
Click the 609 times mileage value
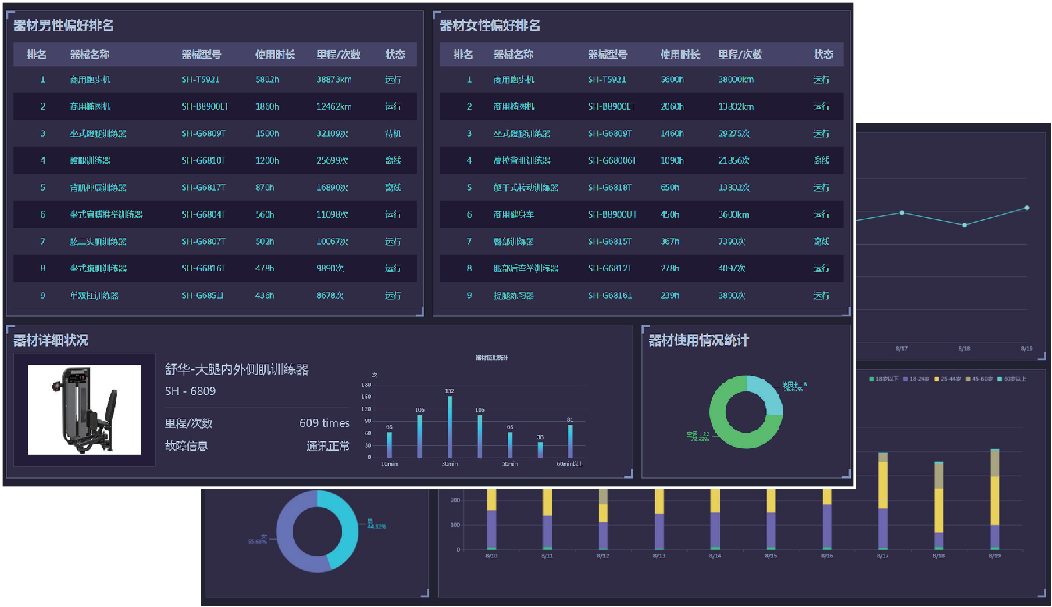(x=324, y=423)
